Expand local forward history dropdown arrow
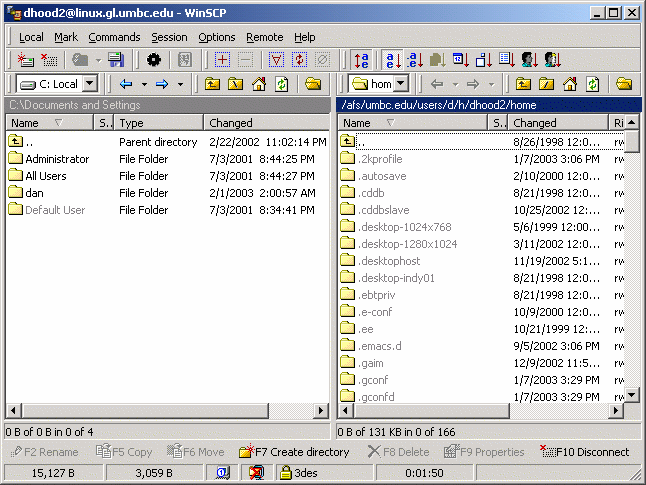 (180, 84)
